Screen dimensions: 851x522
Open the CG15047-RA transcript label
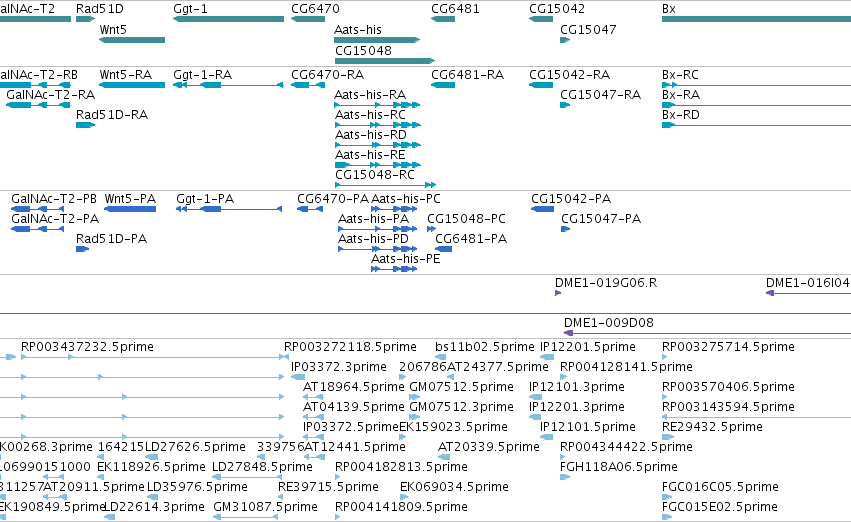click(x=600, y=94)
